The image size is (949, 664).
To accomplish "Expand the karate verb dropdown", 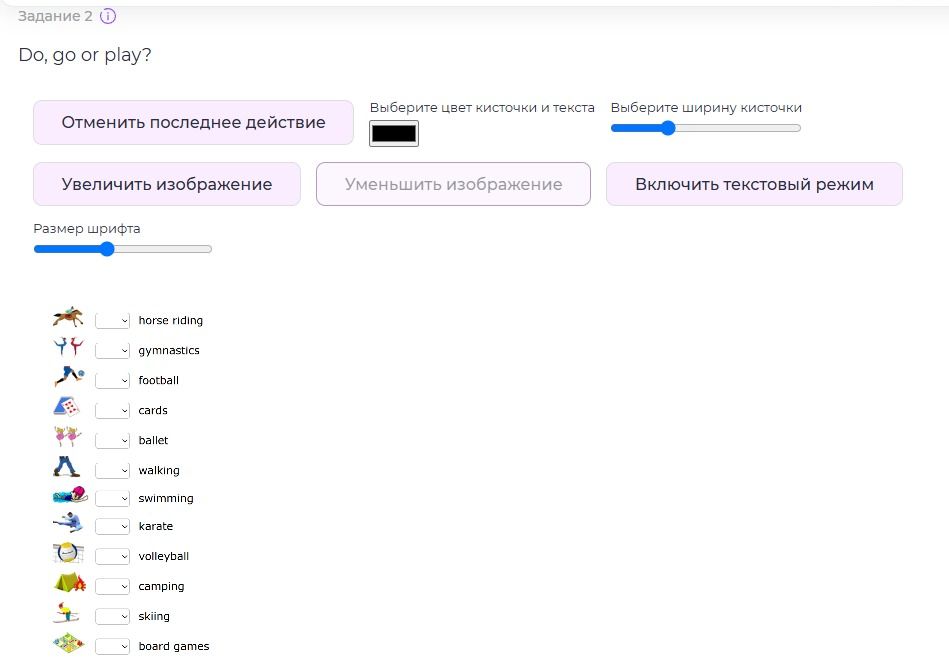I will pyautogui.click(x=113, y=526).
